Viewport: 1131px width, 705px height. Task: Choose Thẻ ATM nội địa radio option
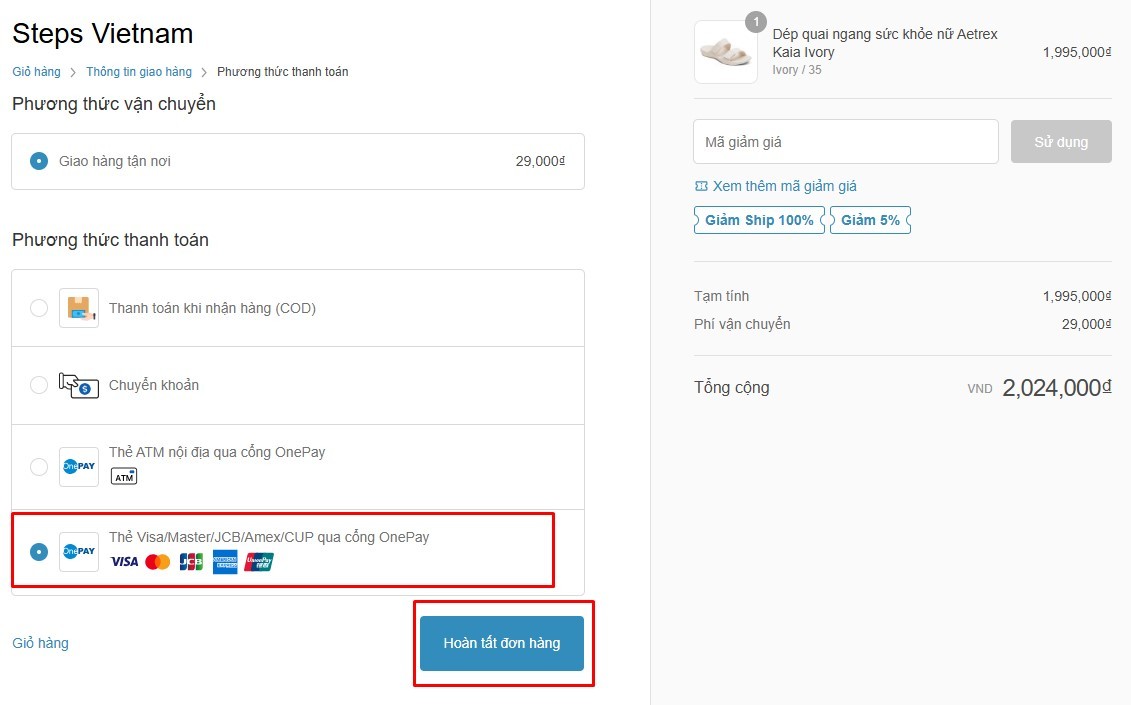39,467
